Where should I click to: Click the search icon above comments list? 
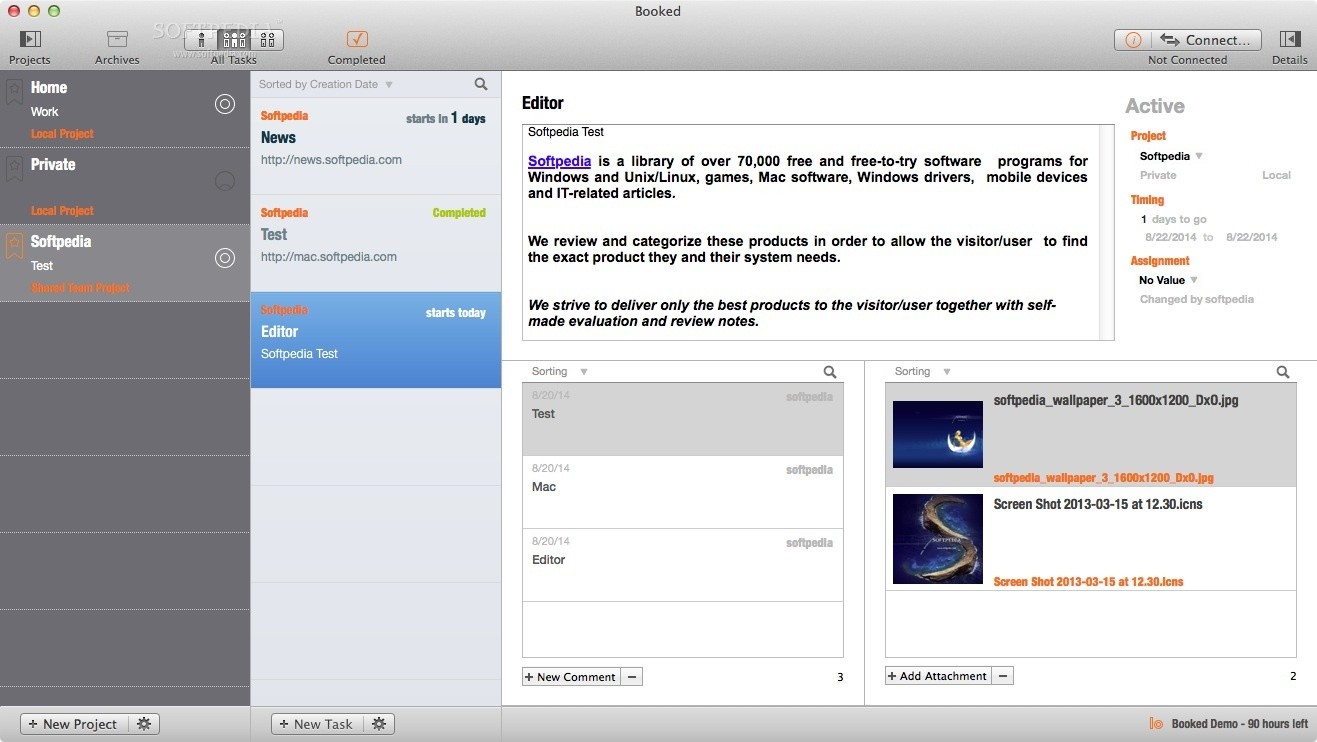[x=830, y=372]
